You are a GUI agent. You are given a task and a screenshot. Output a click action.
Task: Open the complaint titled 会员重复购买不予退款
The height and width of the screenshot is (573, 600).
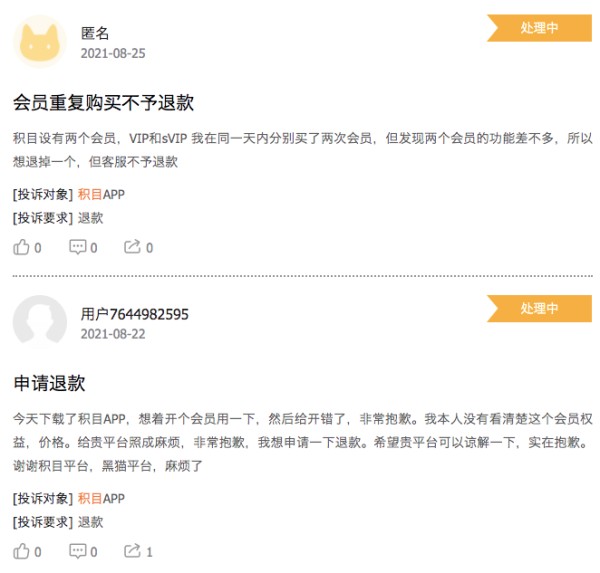coord(103,103)
